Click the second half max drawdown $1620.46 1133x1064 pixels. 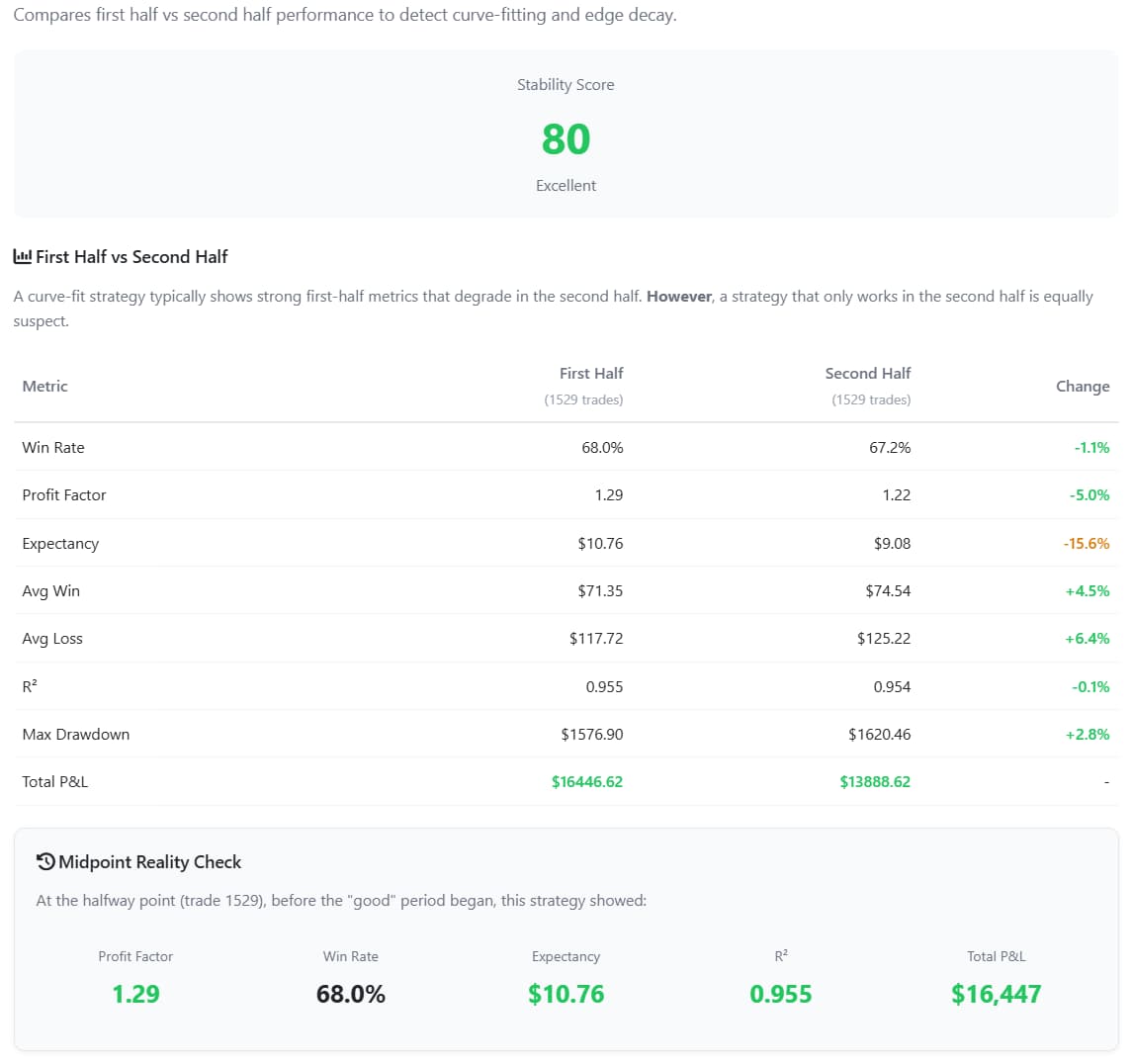point(879,735)
